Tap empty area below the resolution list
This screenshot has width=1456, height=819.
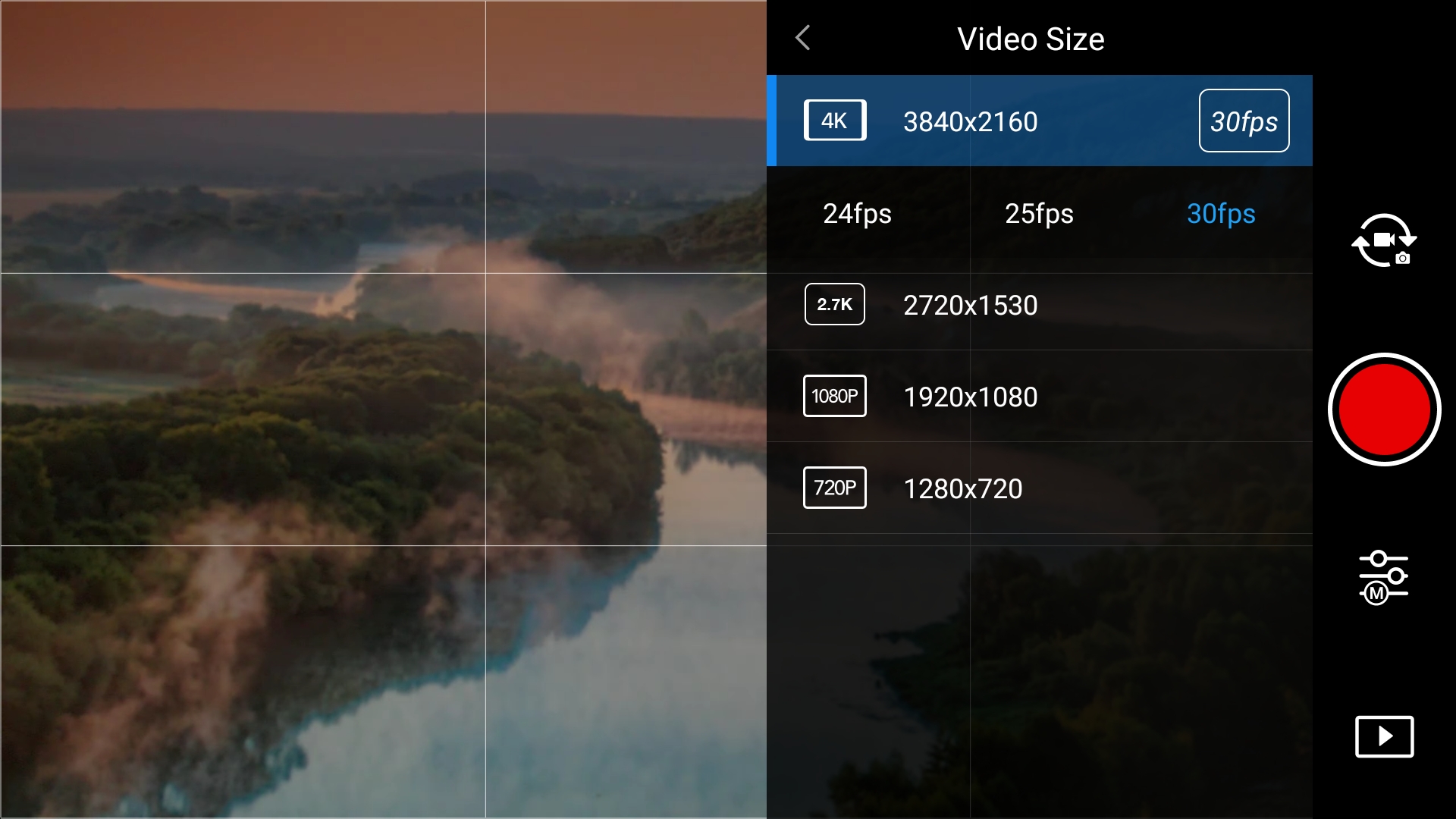(x=1039, y=675)
